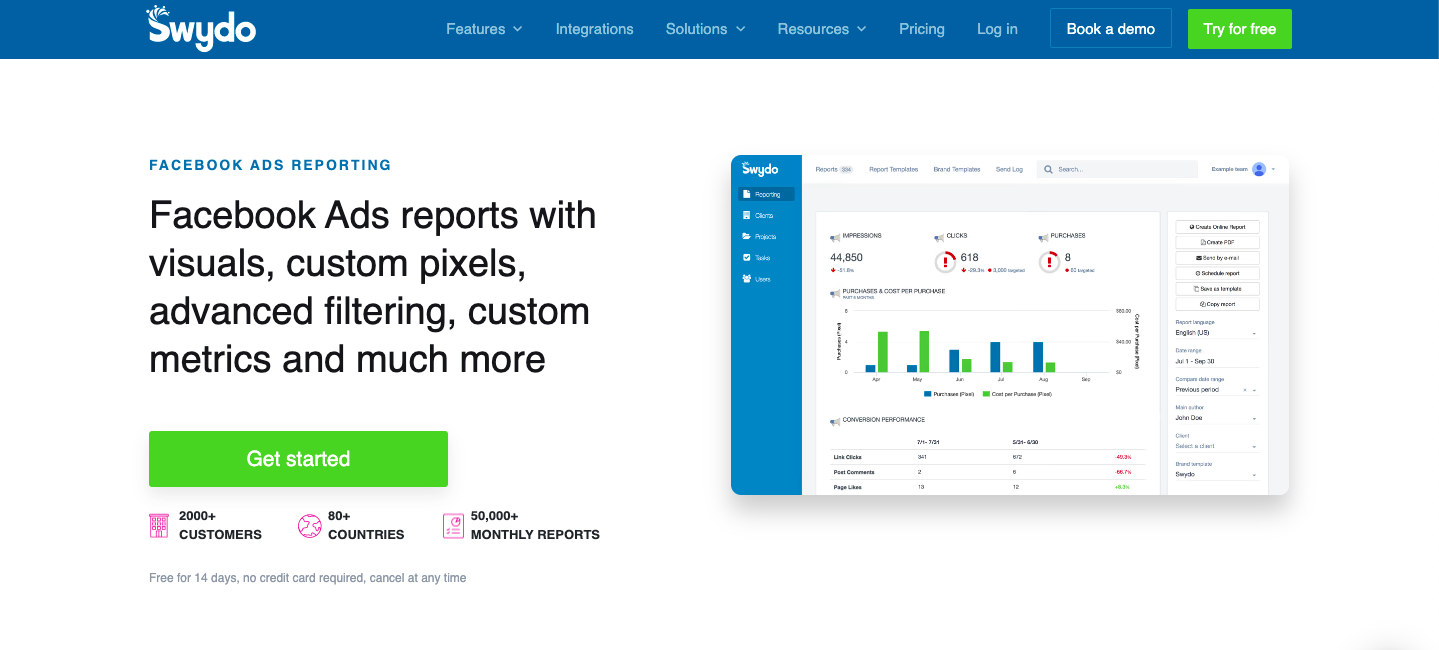This screenshot has width=1439, height=650.
Task: Expand the Compare date range dropdown
Action: pyautogui.click(x=1254, y=390)
